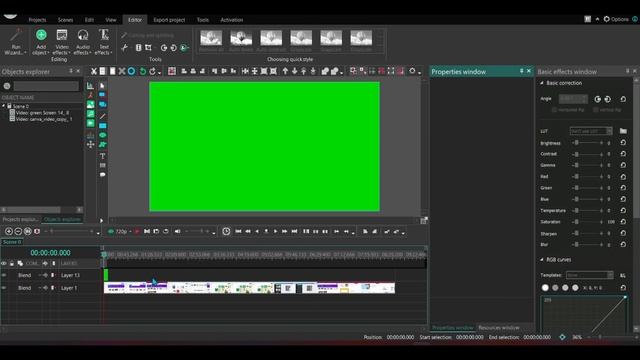Reset the Brightness value
Image resolution: width=640 pixels, height=360 pixels.
[623, 142]
